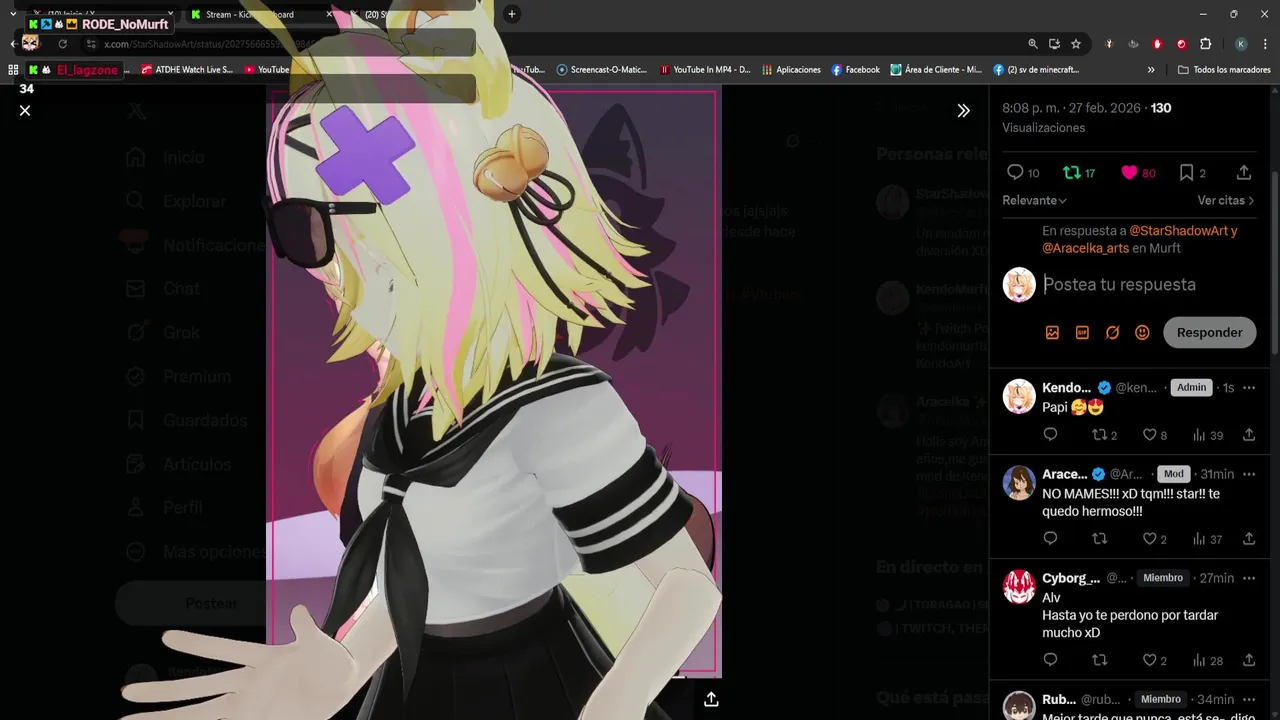Share the enlarged image via bottom share icon
This screenshot has height=720, width=1280.
tap(711, 700)
